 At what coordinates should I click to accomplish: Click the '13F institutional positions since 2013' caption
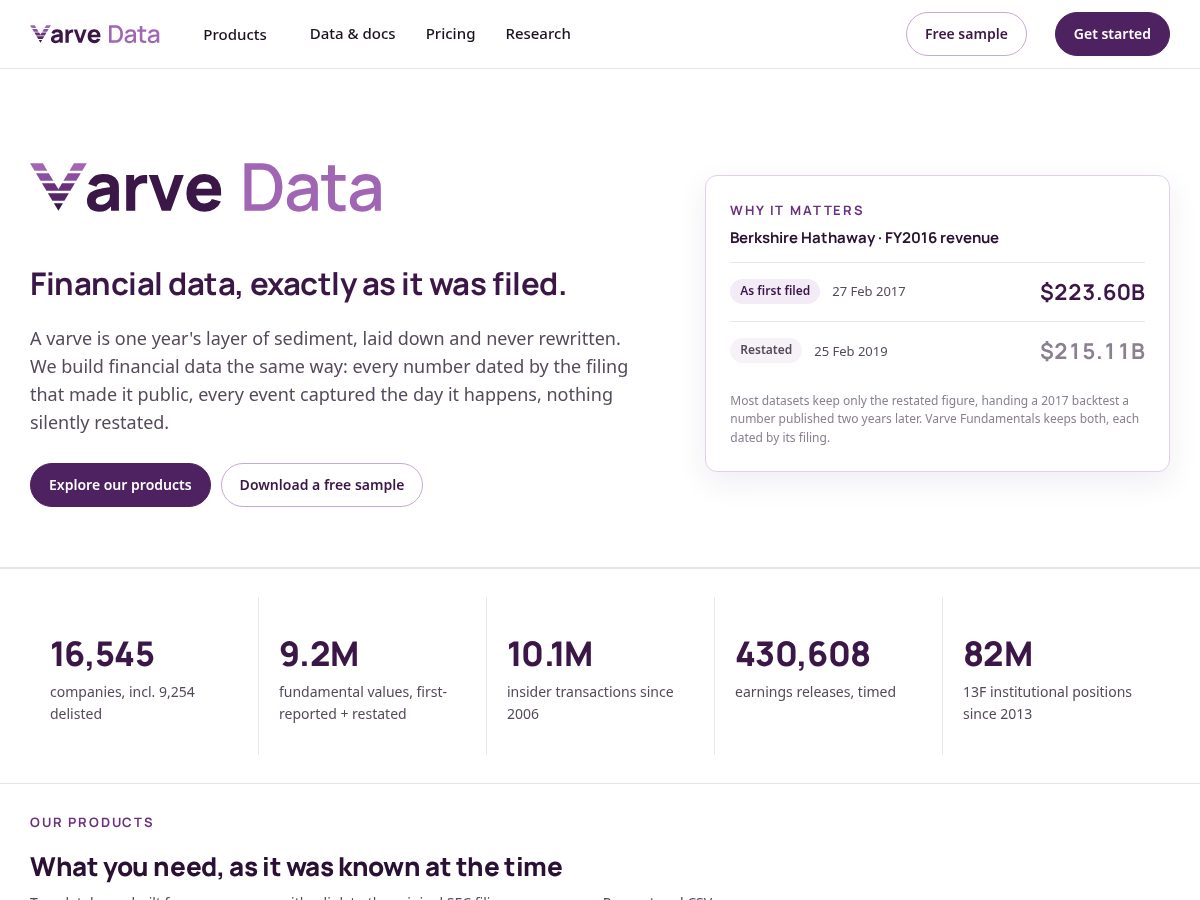point(1047,703)
